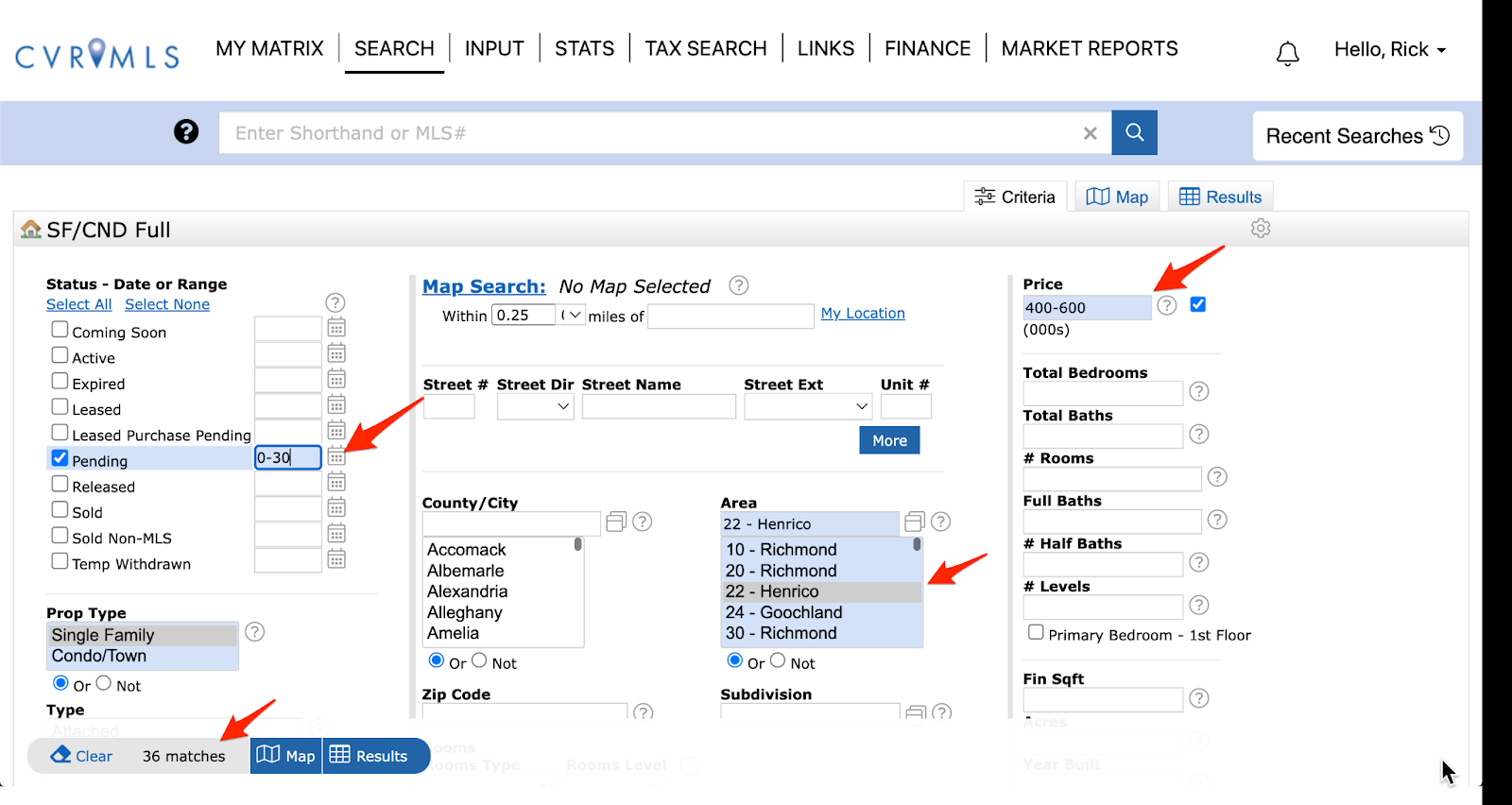Image resolution: width=1512 pixels, height=805 pixels.
Task: Open the County/City help icon
Action: tap(643, 522)
